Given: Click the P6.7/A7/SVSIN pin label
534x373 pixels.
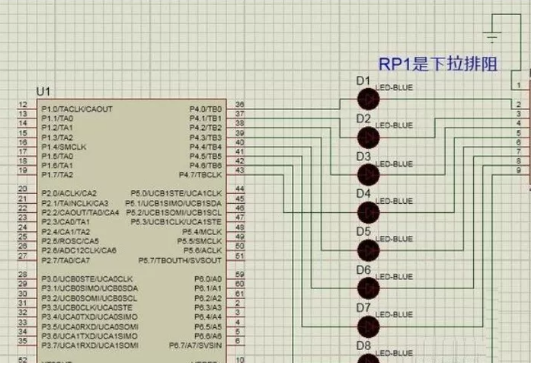Looking at the screenshot, I should coord(195,345).
